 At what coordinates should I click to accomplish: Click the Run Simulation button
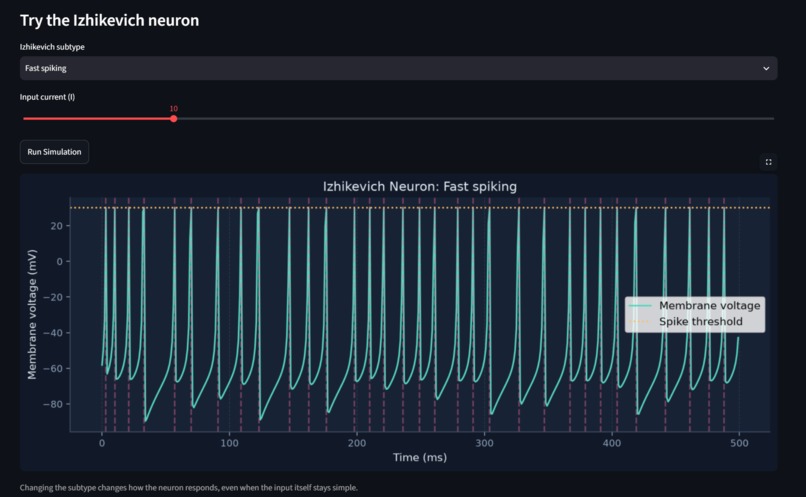[x=54, y=152]
